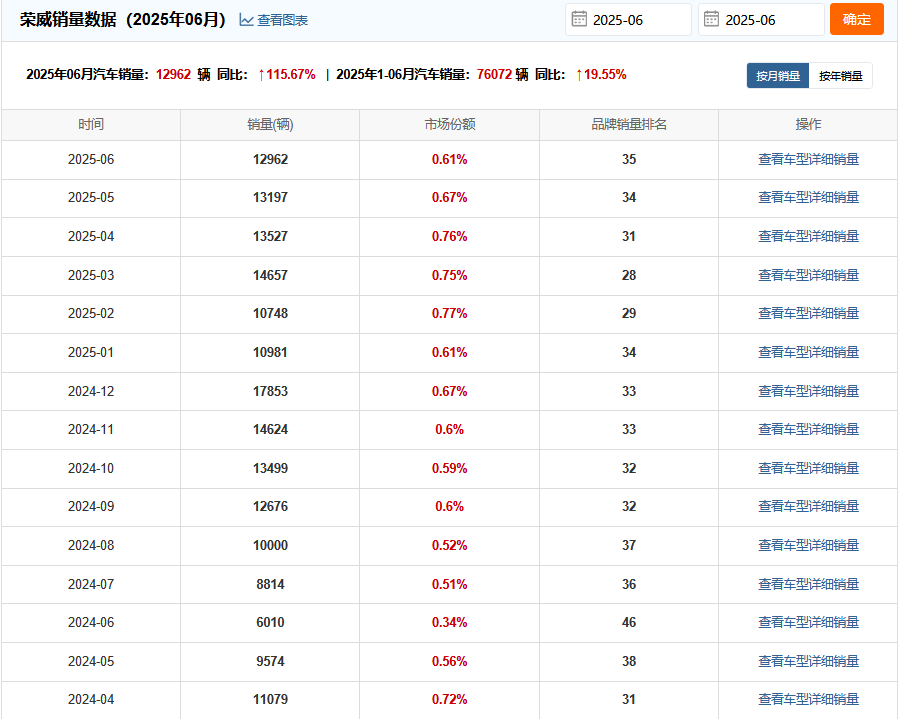Open 查看车型详细销量 for the 2024-05 row
899x719 pixels.
click(x=808, y=661)
